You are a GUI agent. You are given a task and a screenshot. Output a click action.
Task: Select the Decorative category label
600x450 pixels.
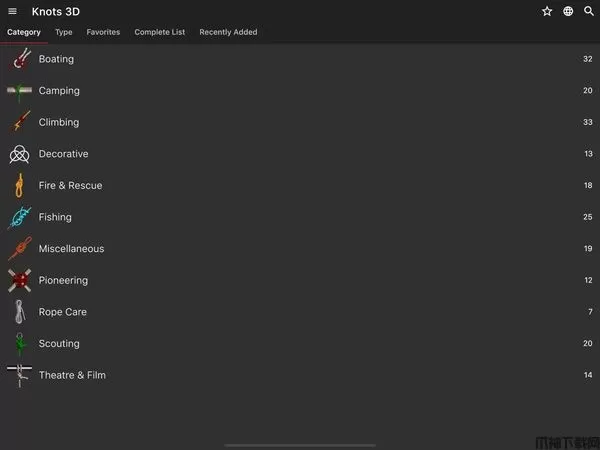click(64, 154)
